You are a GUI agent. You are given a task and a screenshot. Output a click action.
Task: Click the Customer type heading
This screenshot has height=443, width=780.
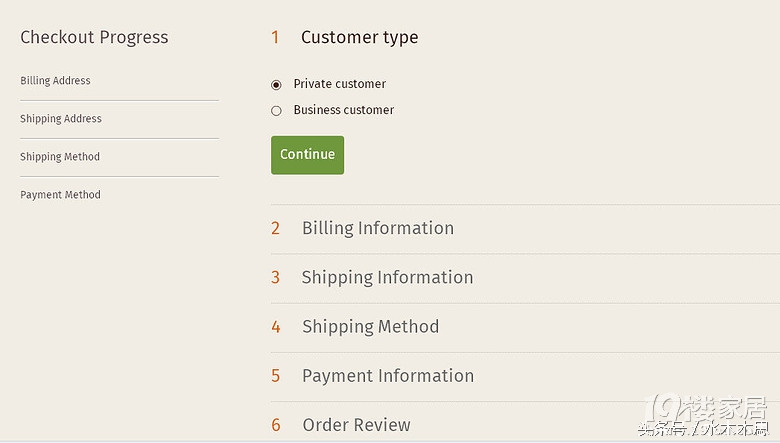[359, 38]
